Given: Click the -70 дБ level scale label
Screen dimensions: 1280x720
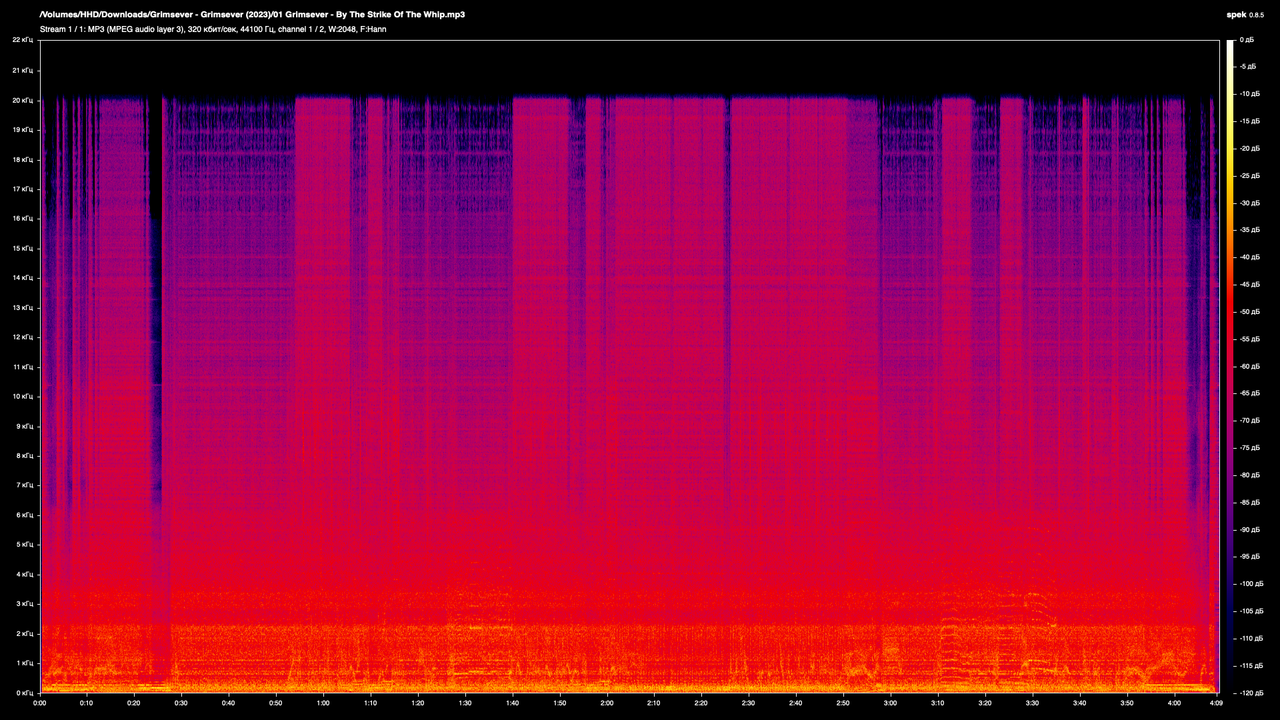Looking at the screenshot, I should click(x=1251, y=420).
